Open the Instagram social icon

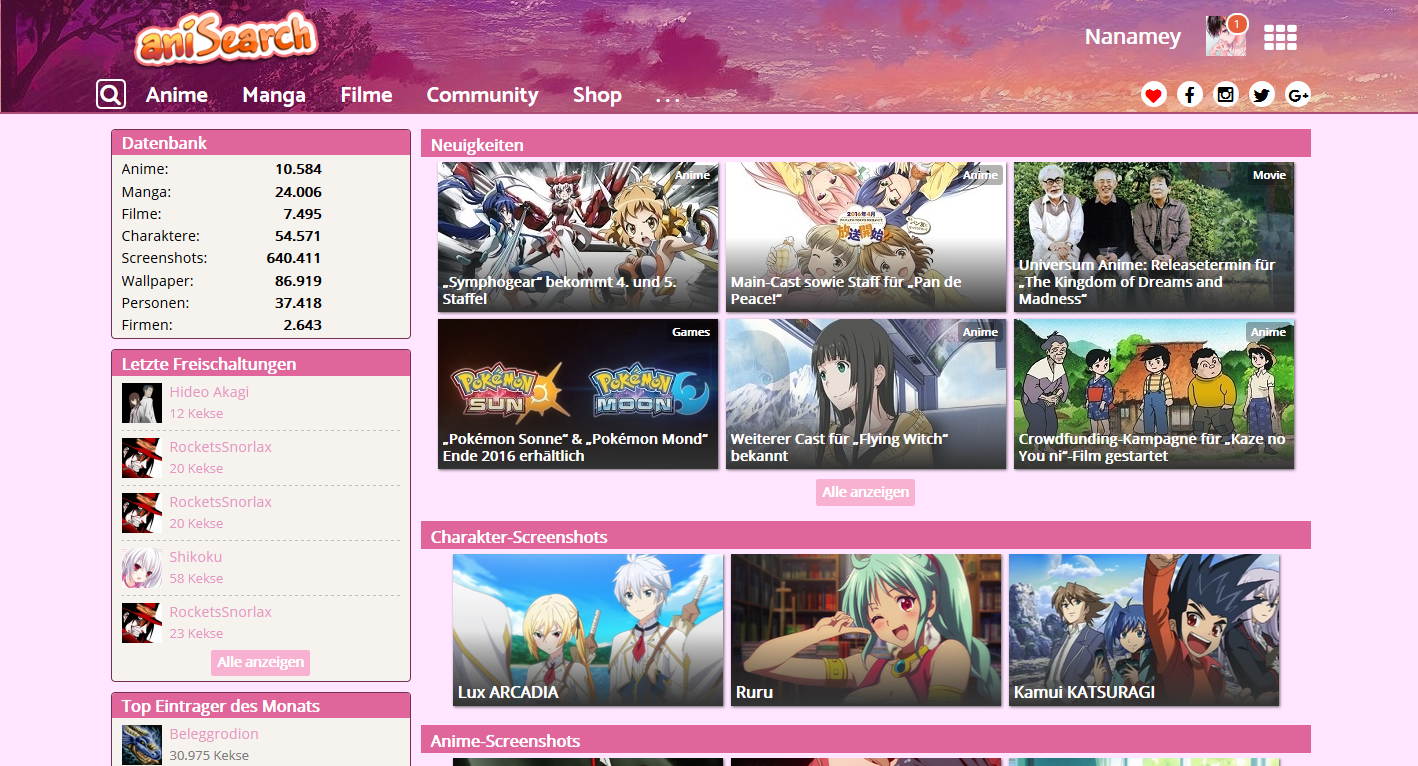click(1225, 95)
